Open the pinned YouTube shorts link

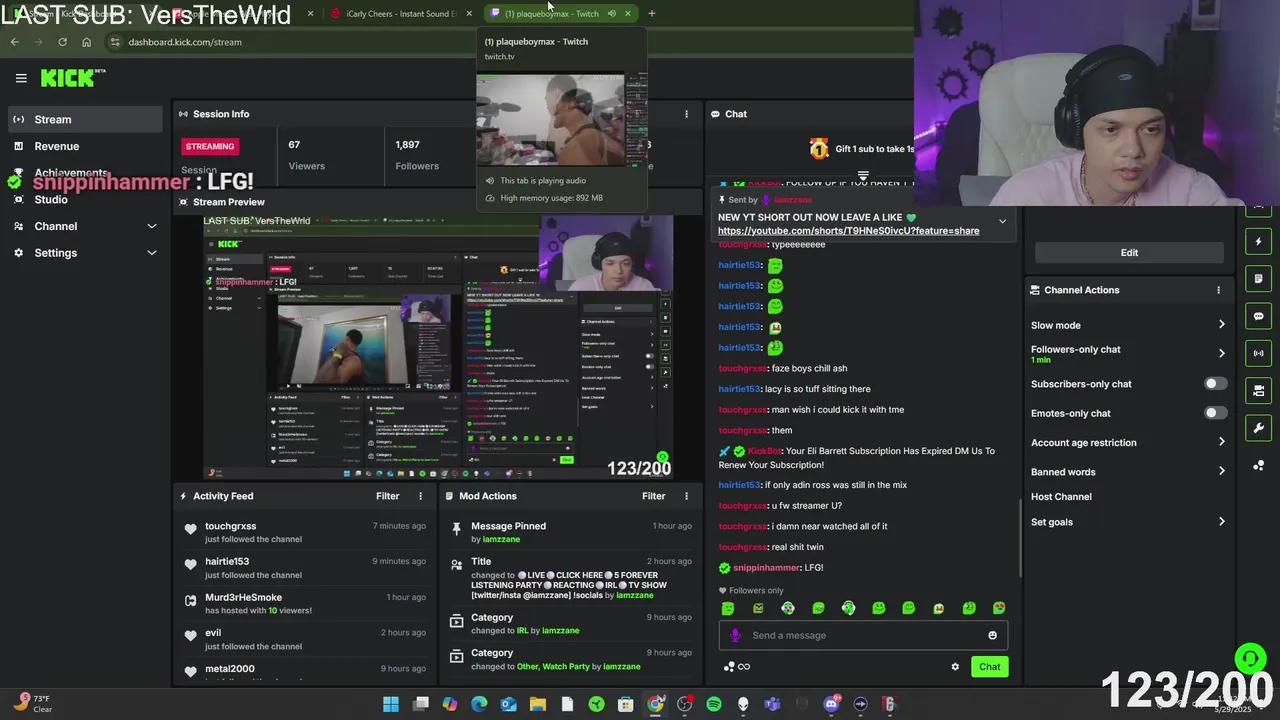click(848, 231)
